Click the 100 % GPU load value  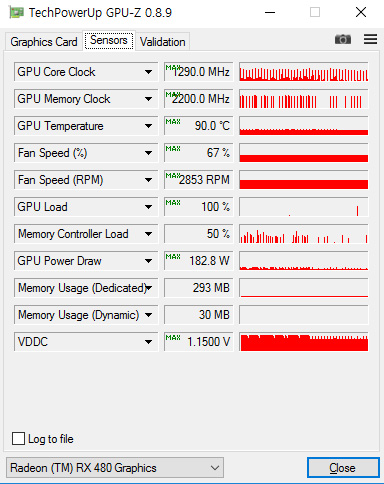[x=199, y=207]
